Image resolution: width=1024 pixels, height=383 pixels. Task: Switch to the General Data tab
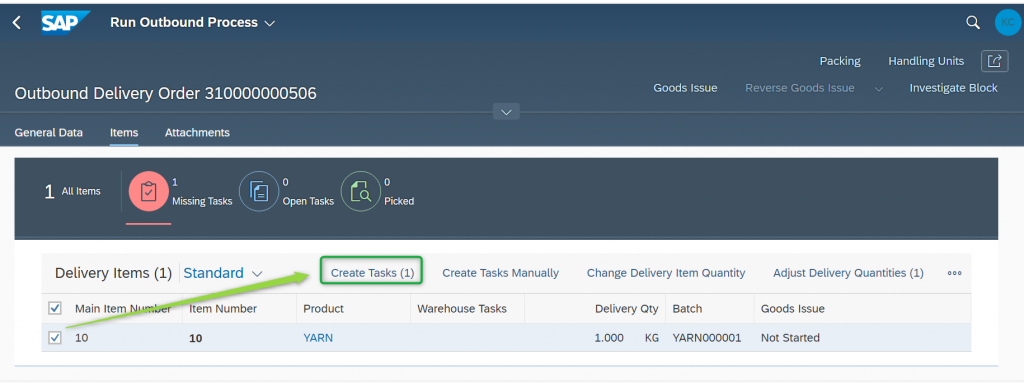49,133
